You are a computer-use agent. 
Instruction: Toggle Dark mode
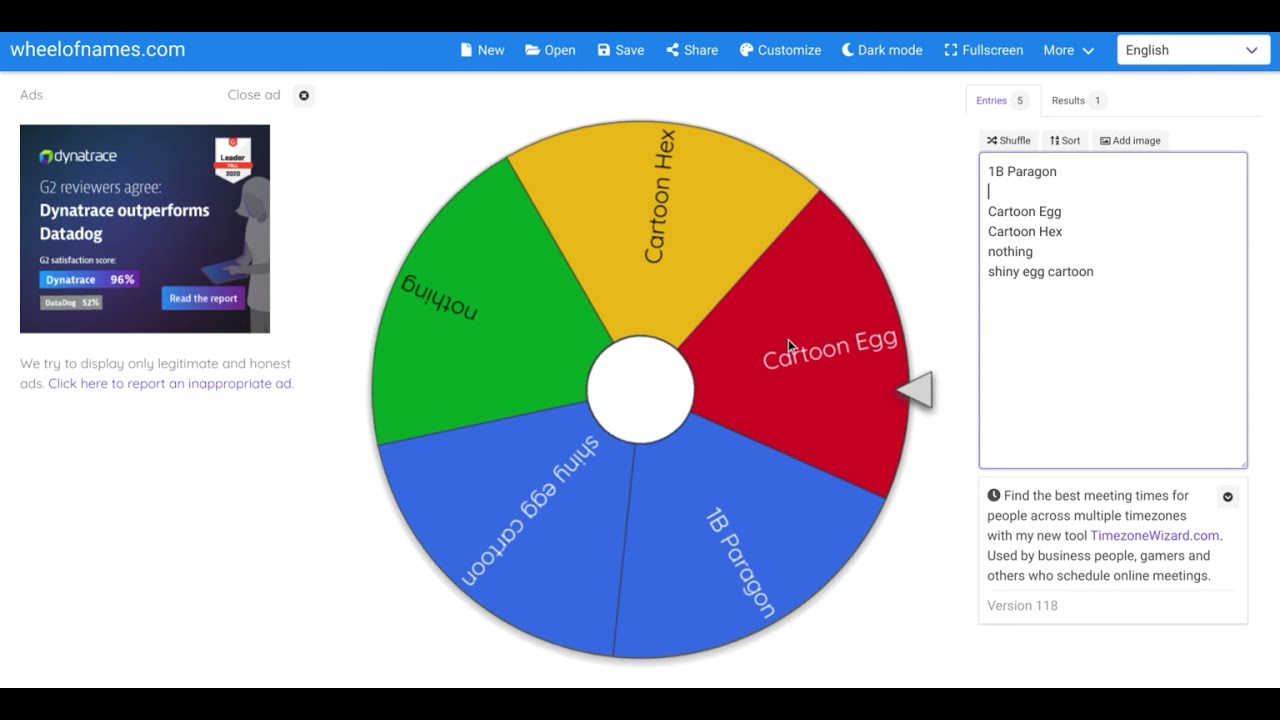[882, 50]
